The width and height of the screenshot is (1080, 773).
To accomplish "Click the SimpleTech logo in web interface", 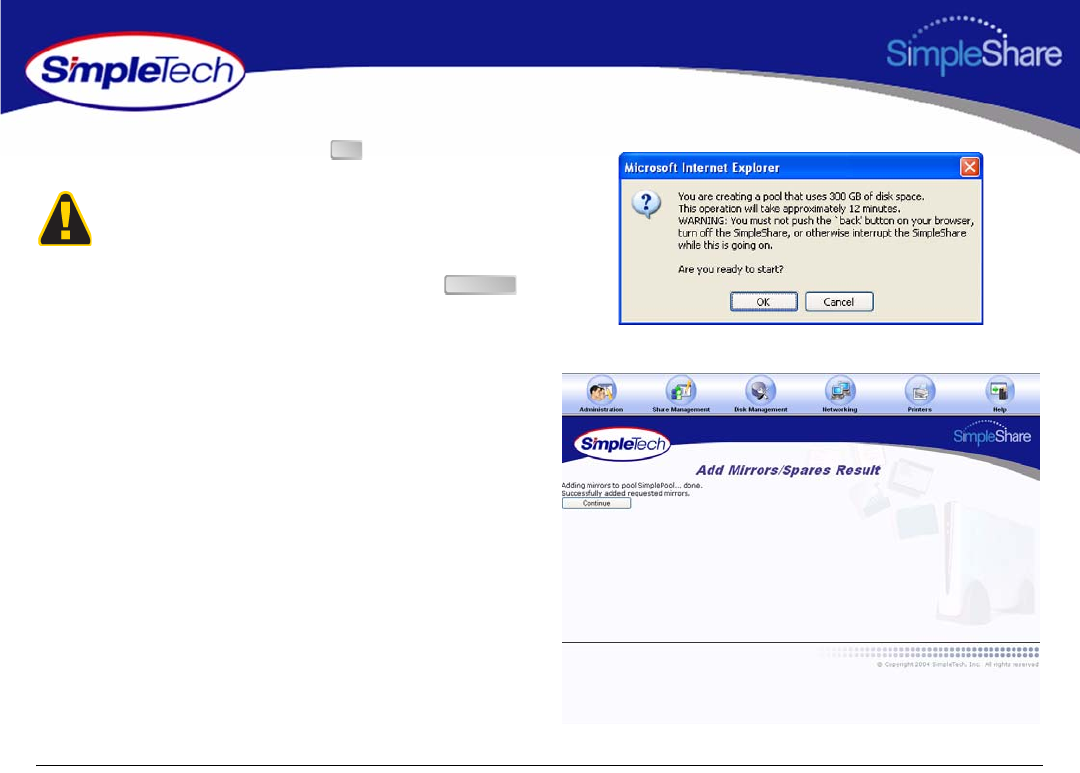I will click(x=623, y=444).
